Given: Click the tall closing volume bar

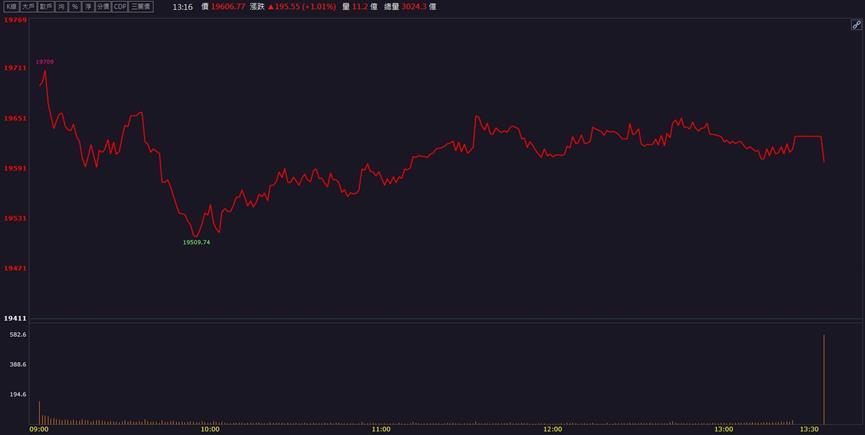Looking at the screenshot, I should tap(824, 379).
